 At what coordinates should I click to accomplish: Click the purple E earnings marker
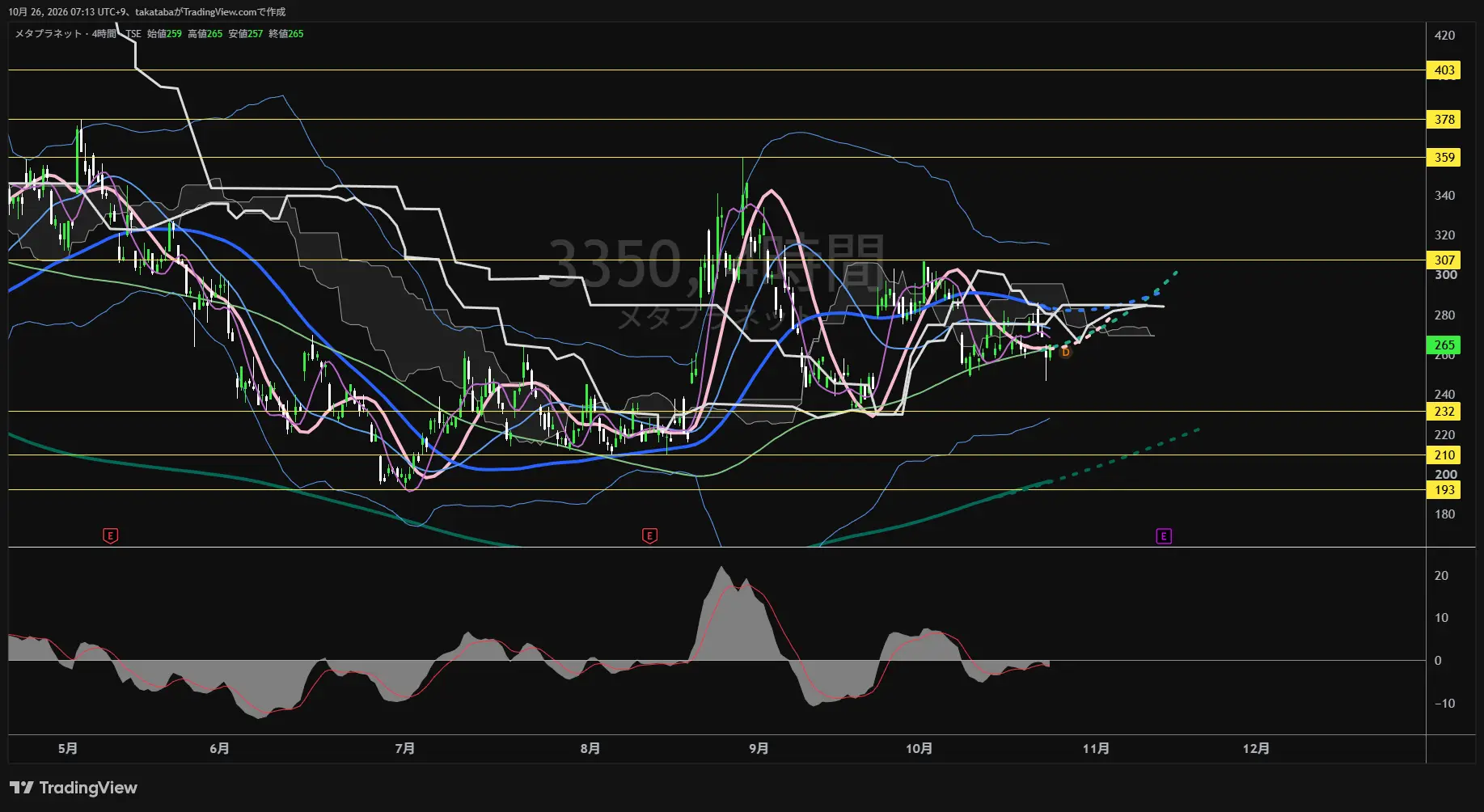(1163, 536)
